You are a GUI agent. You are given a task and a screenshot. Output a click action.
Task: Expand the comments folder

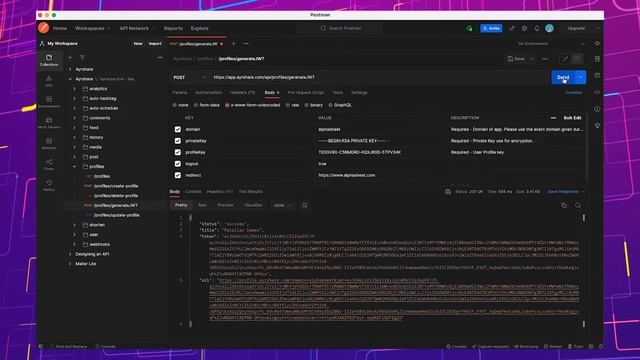point(75,118)
